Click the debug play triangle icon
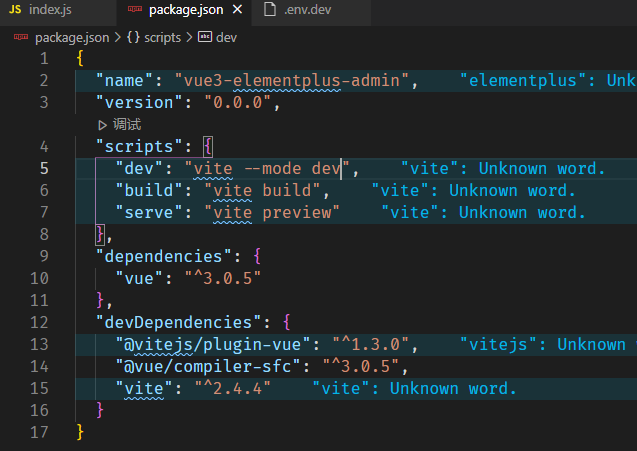This screenshot has width=637, height=451. coord(102,125)
